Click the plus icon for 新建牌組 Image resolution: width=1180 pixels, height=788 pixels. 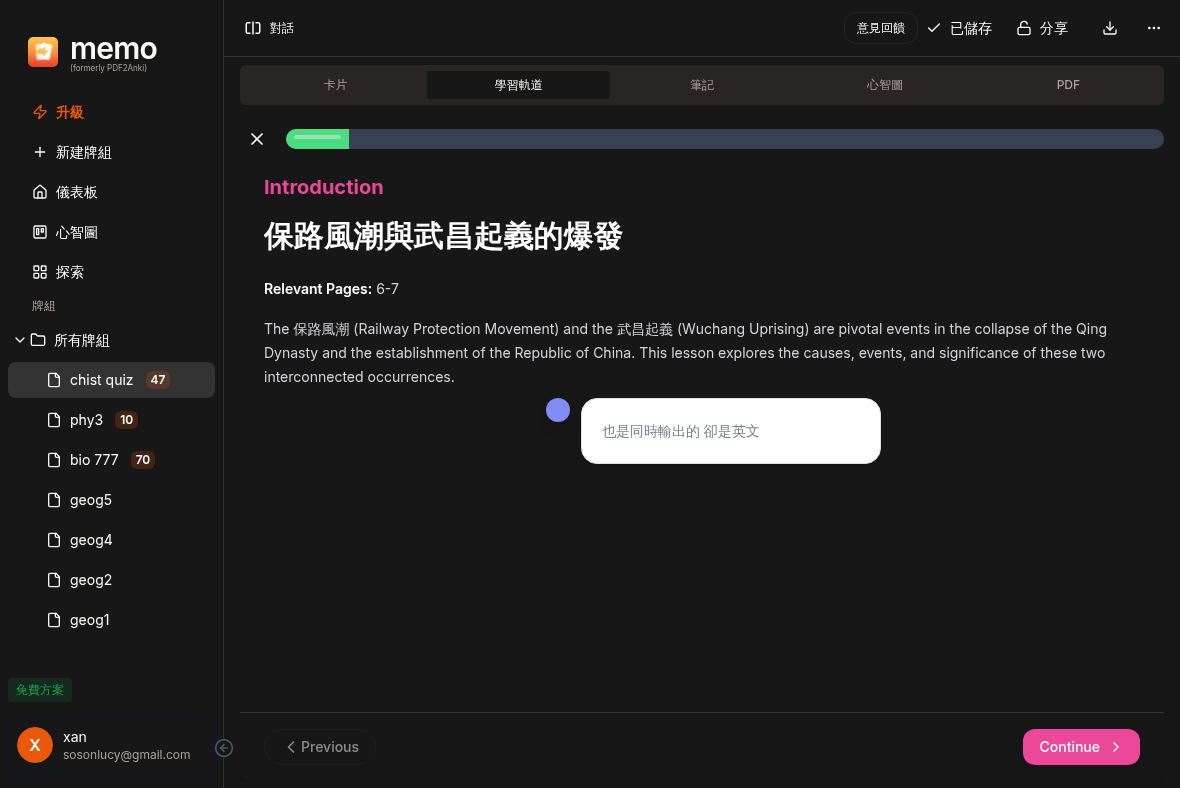(x=40, y=152)
